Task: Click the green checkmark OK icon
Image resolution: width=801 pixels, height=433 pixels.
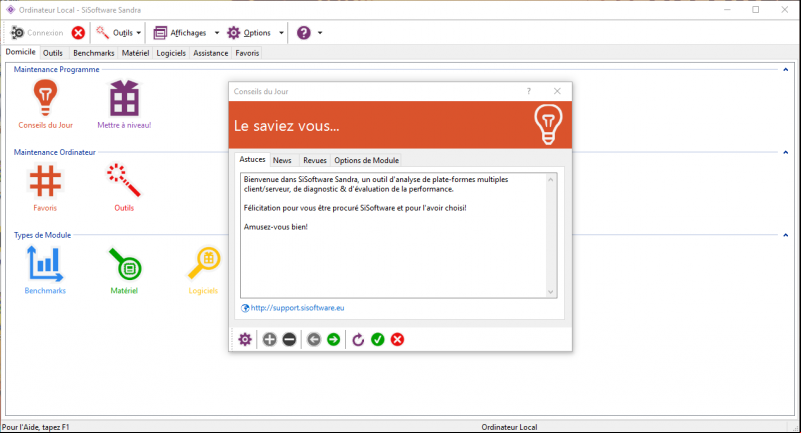Action: 378,340
